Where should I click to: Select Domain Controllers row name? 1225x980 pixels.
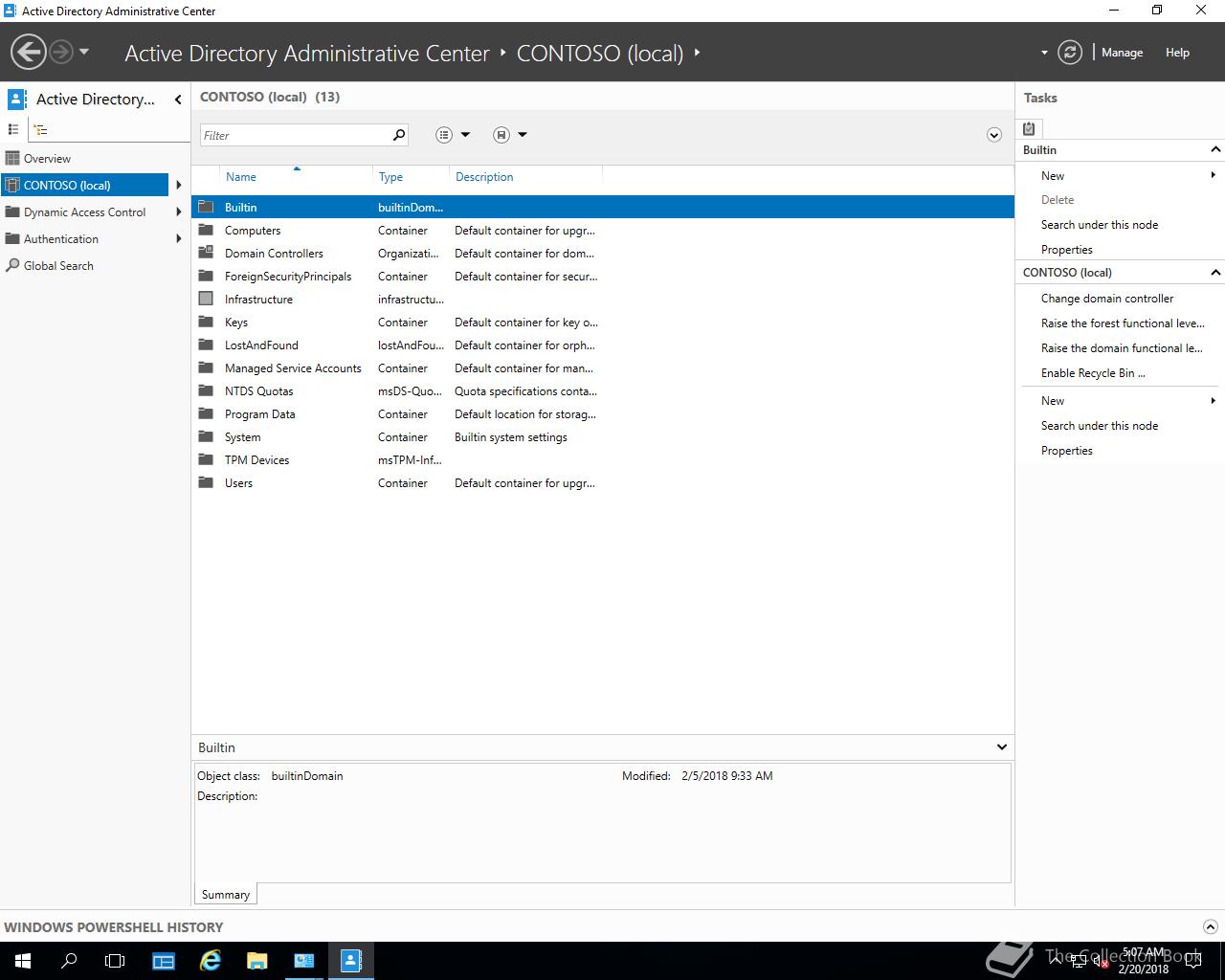coord(274,254)
